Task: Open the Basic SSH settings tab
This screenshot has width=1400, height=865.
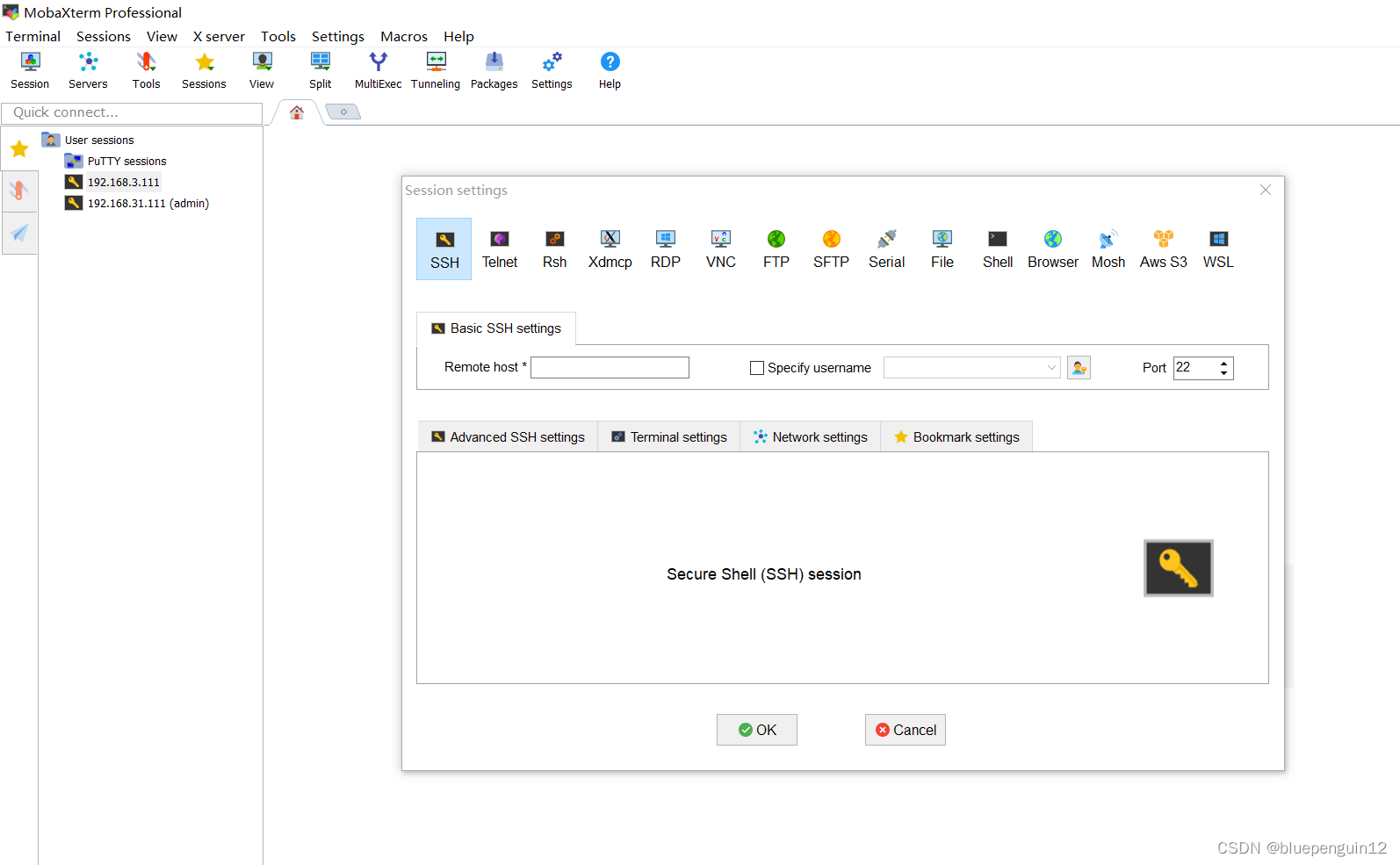Action: pyautogui.click(x=496, y=328)
